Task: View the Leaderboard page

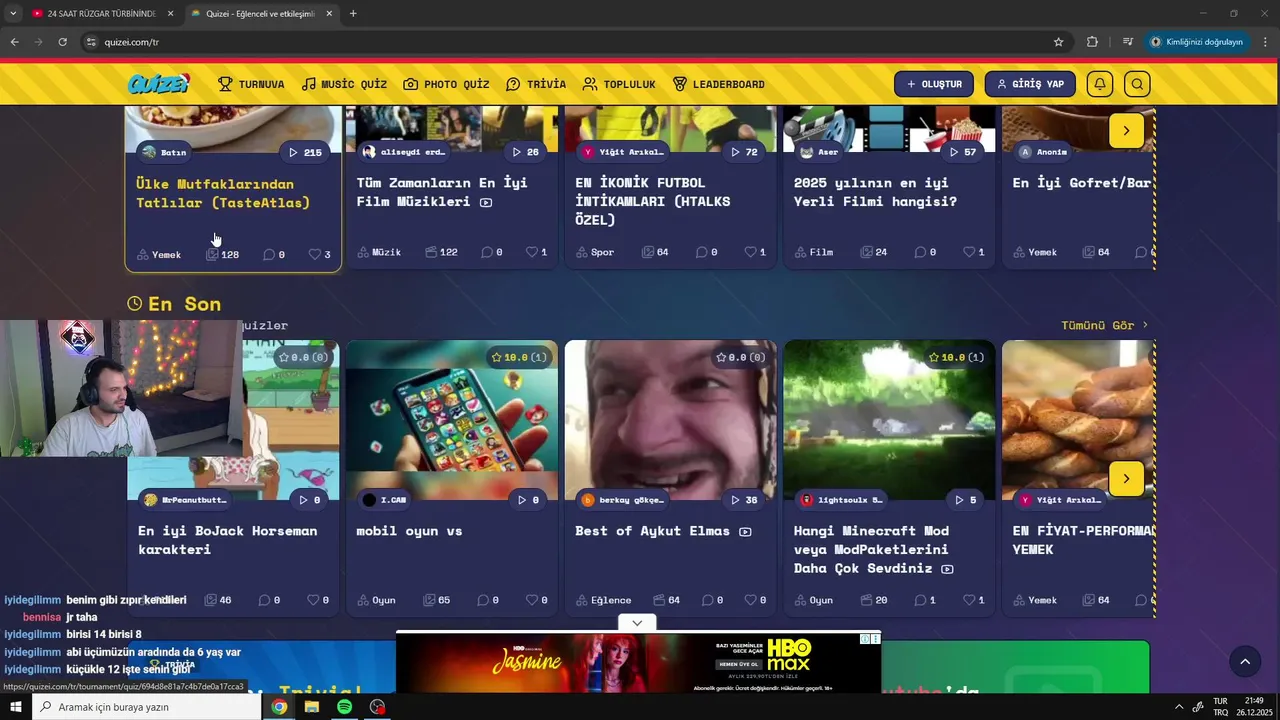Action: pos(718,84)
